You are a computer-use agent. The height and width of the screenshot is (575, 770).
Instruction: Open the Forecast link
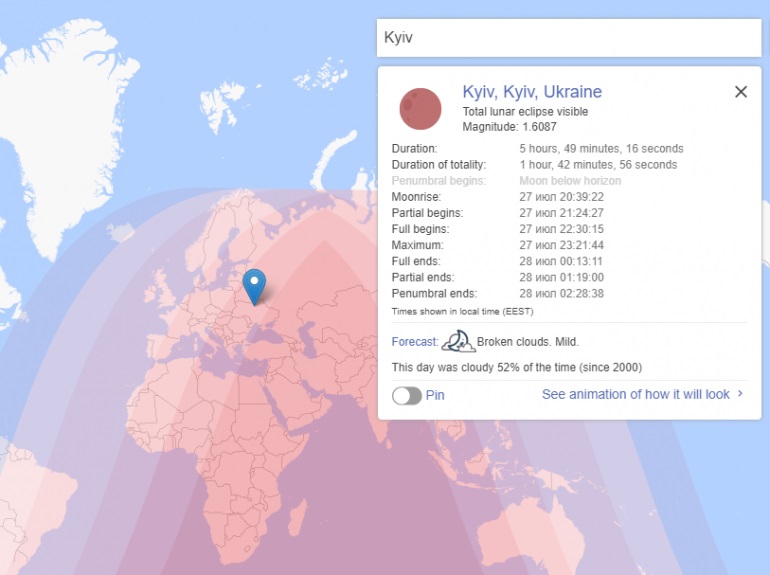click(414, 342)
